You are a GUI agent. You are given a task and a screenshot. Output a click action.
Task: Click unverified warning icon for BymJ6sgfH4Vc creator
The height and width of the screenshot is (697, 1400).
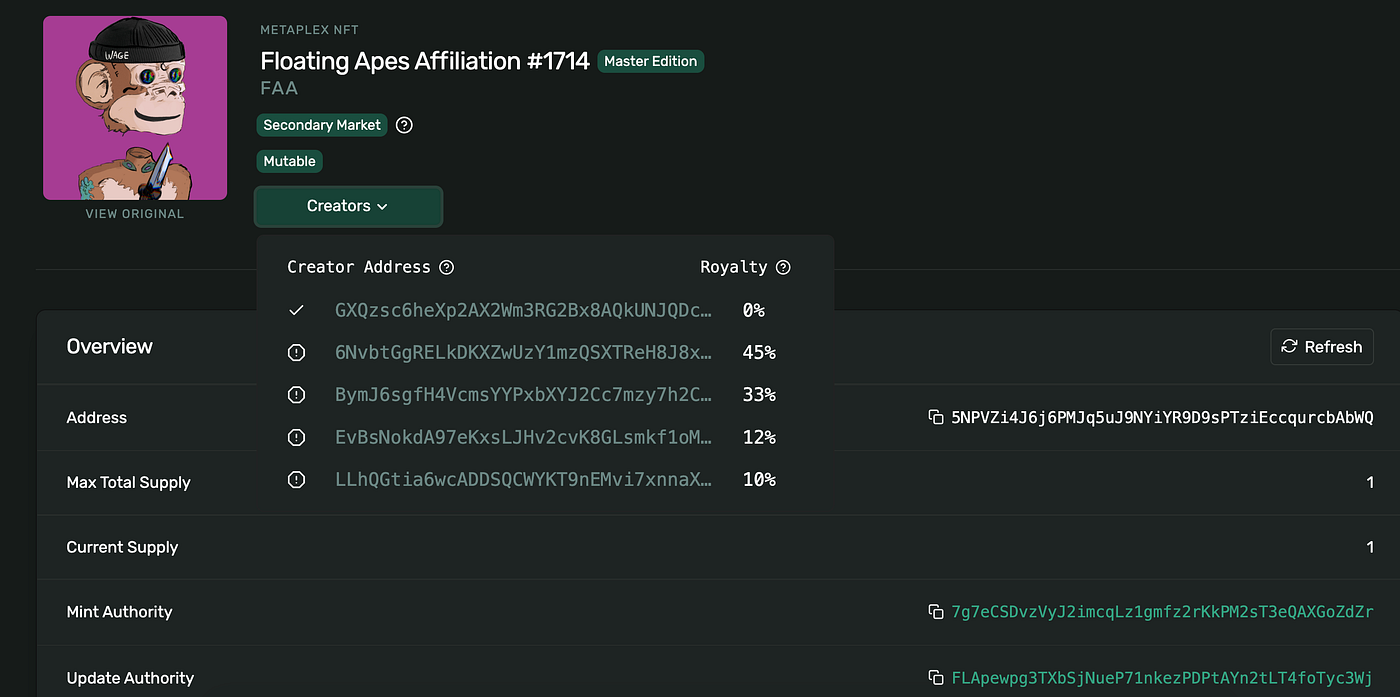pos(296,395)
